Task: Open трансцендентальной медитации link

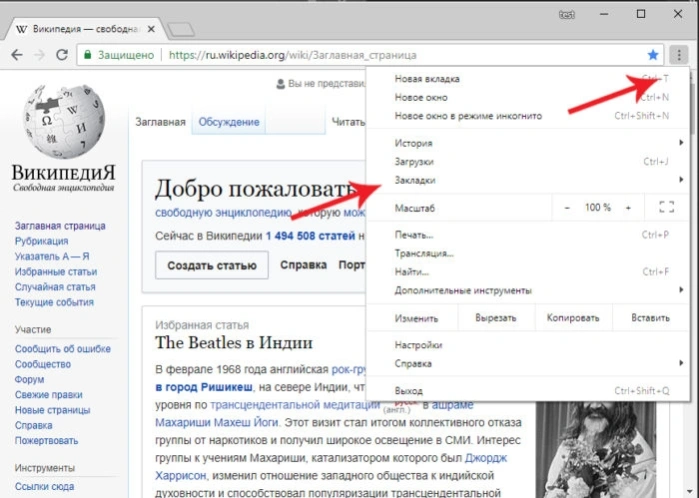Action: pyautogui.click(x=295, y=405)
